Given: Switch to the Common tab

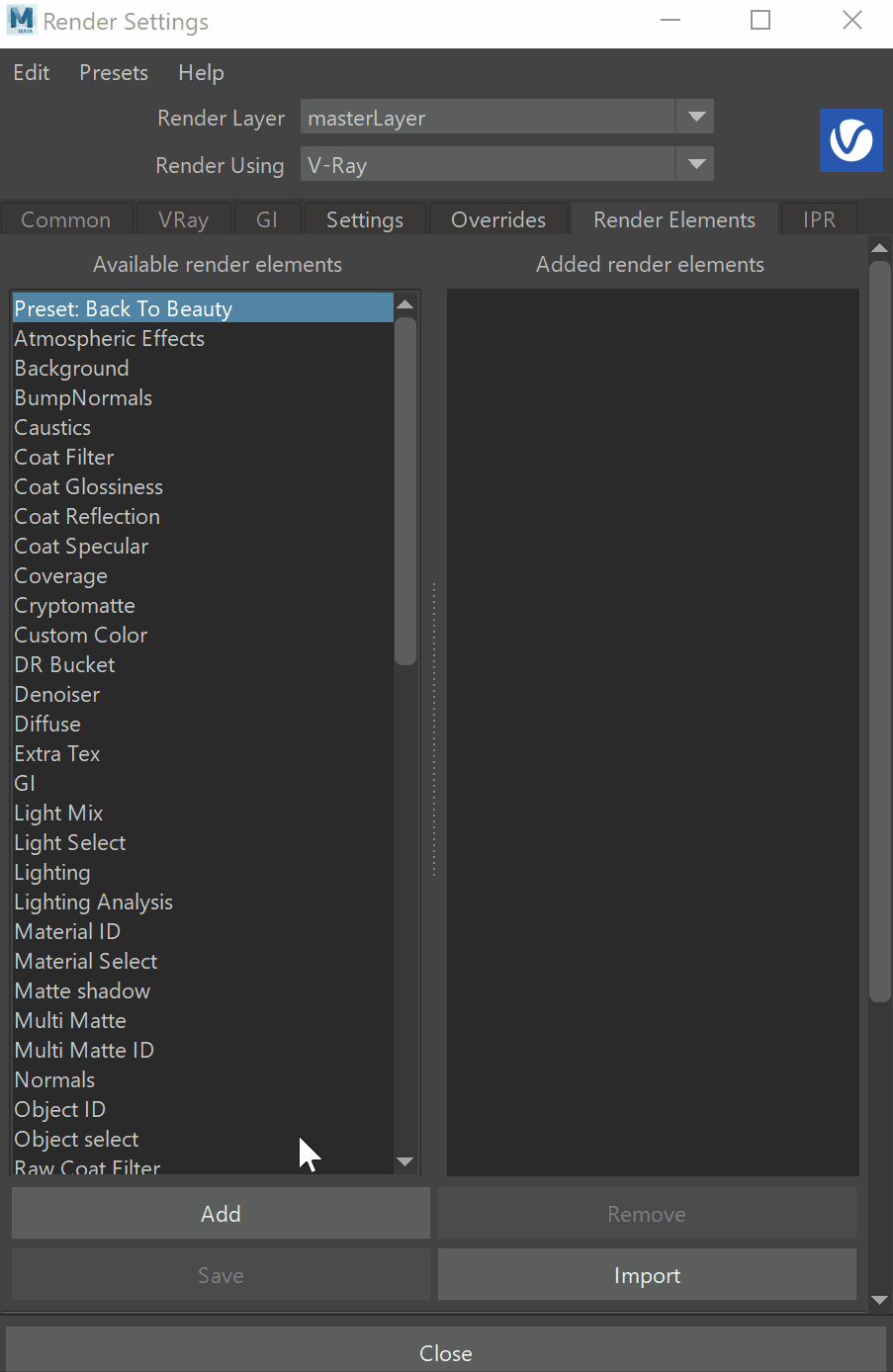Looking at the screenshot, I should (x=65, y=219).
